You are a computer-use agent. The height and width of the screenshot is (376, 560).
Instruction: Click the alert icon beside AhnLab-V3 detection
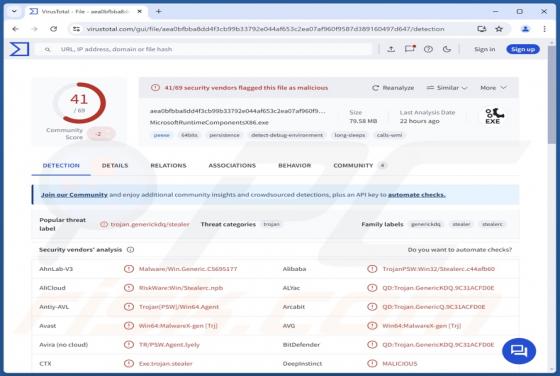129,269
